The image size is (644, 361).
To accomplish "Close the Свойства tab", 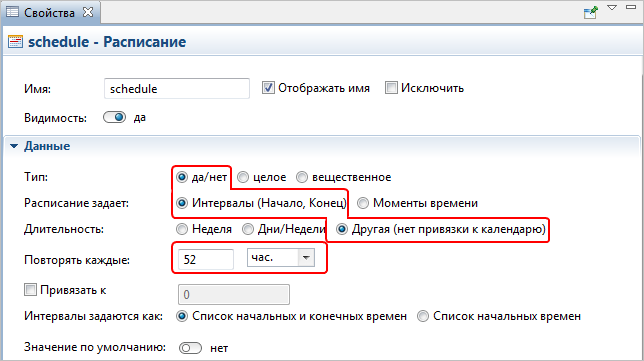I will [x=88, y=12].
